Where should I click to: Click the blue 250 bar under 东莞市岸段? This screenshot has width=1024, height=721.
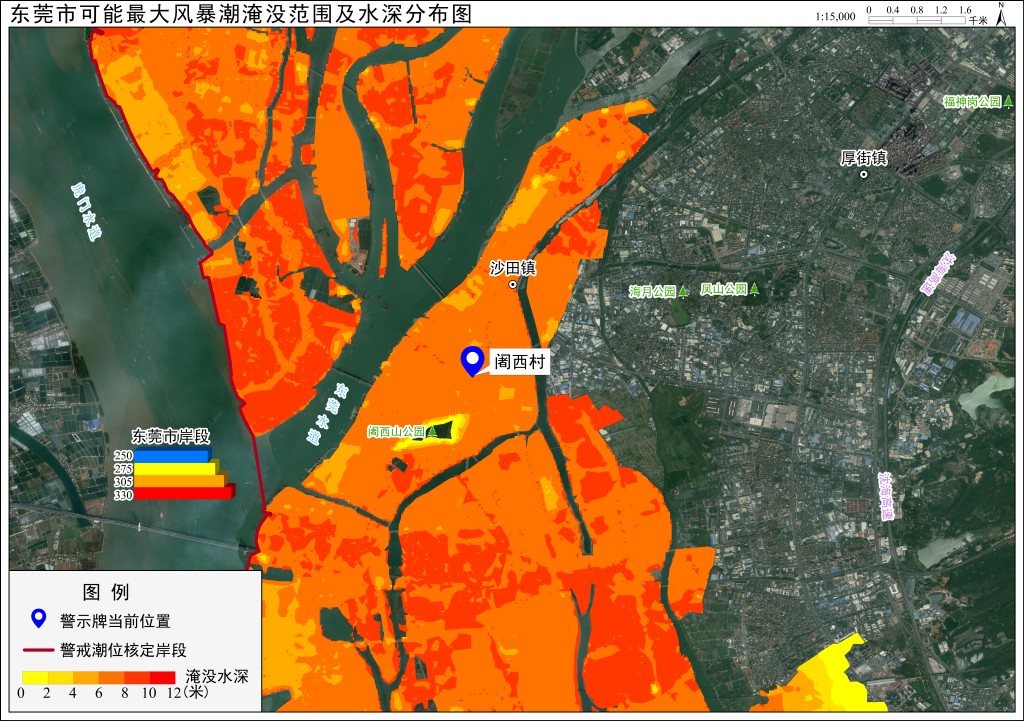coord(172,455)
